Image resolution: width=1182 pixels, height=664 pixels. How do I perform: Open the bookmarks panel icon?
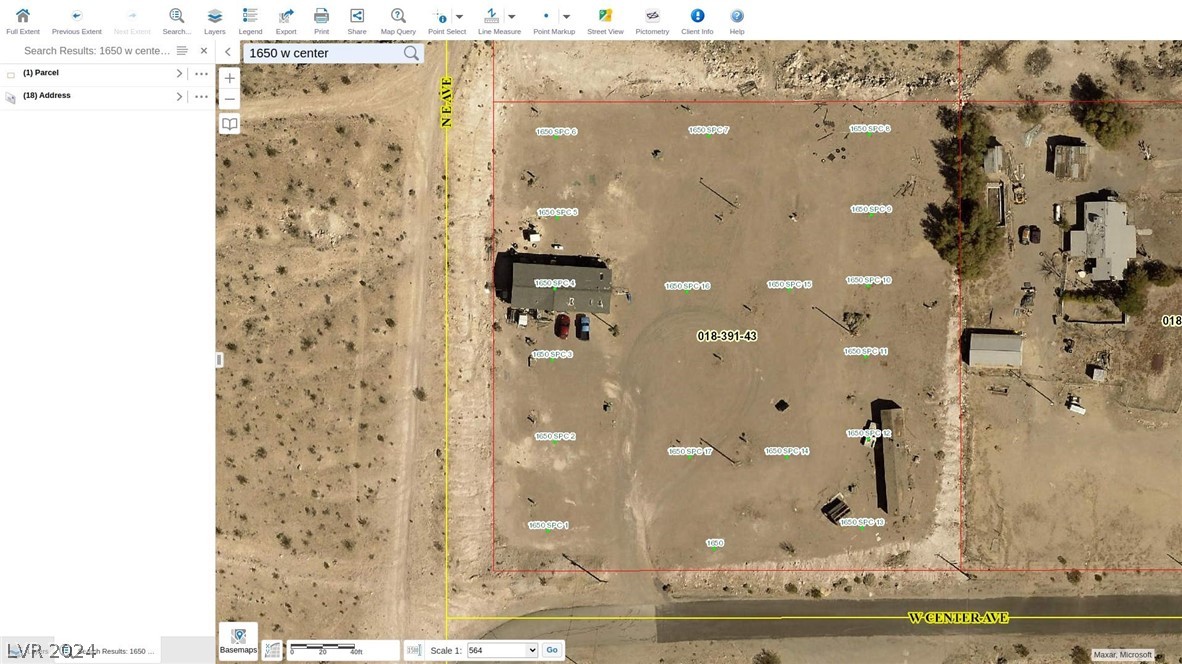tap(229, 123)
